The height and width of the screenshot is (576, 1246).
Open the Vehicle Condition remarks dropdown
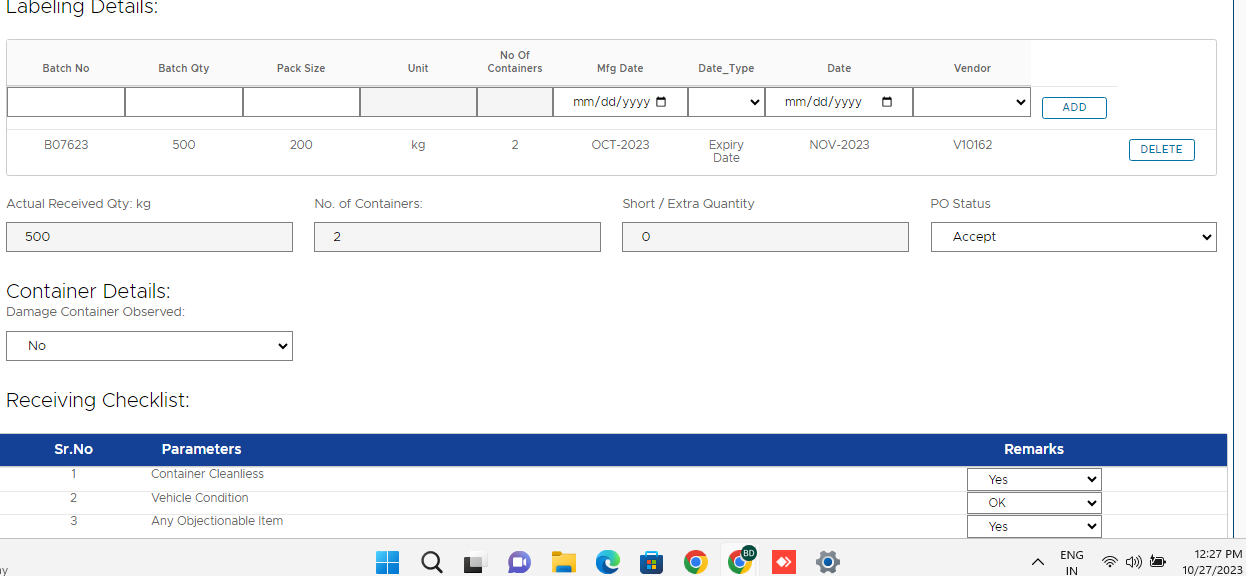tap(1033, 503)
